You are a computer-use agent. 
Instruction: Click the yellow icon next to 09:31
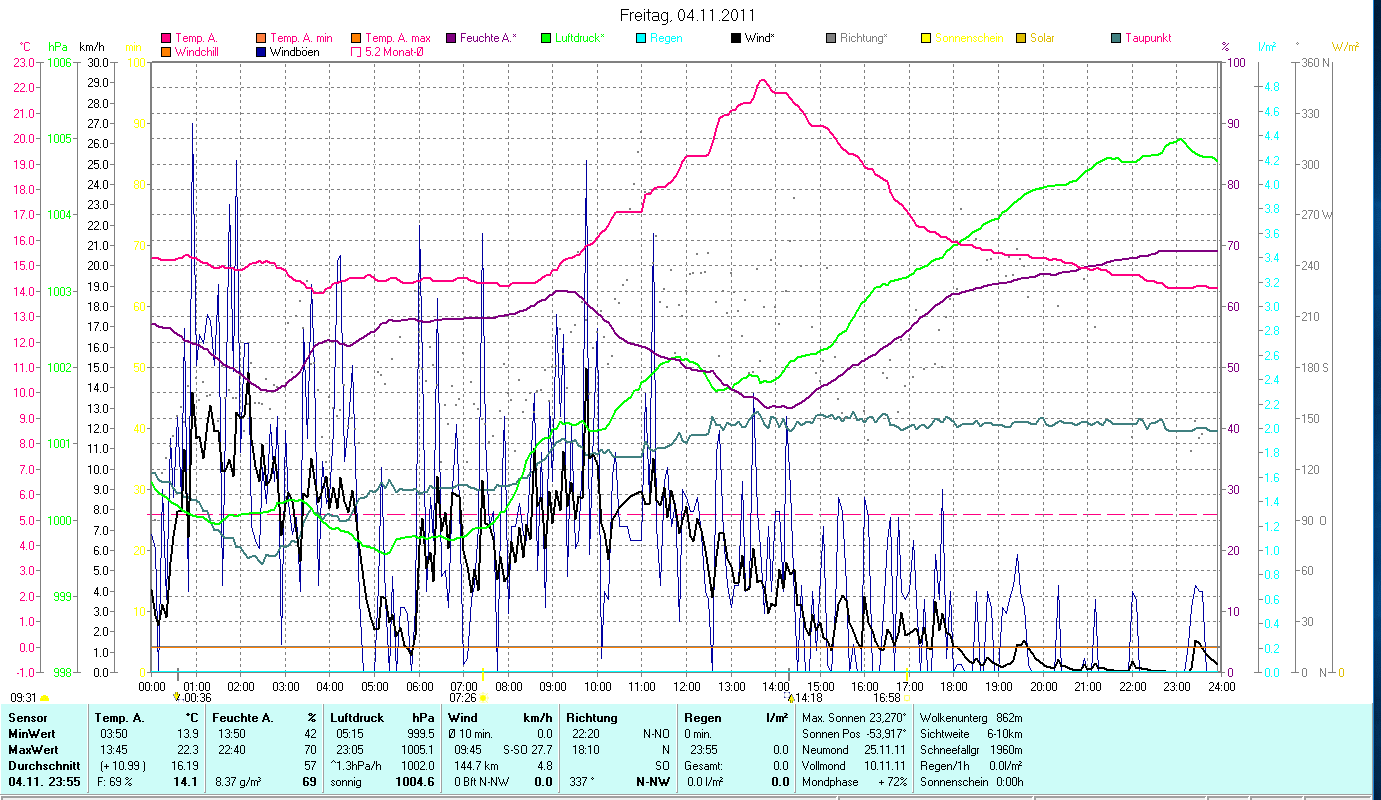coord(45,698)
